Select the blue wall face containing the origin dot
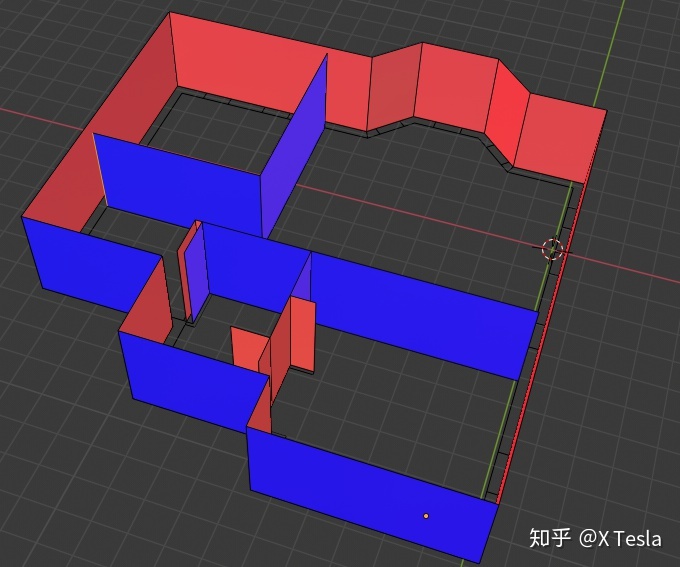 click(373, 493)
